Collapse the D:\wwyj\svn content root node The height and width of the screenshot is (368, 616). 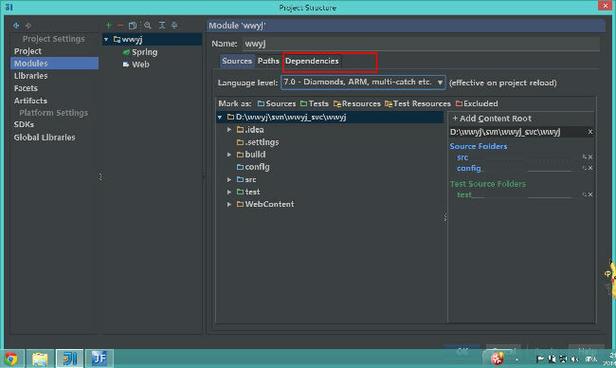pyautogui.click(x=220, y=117)
